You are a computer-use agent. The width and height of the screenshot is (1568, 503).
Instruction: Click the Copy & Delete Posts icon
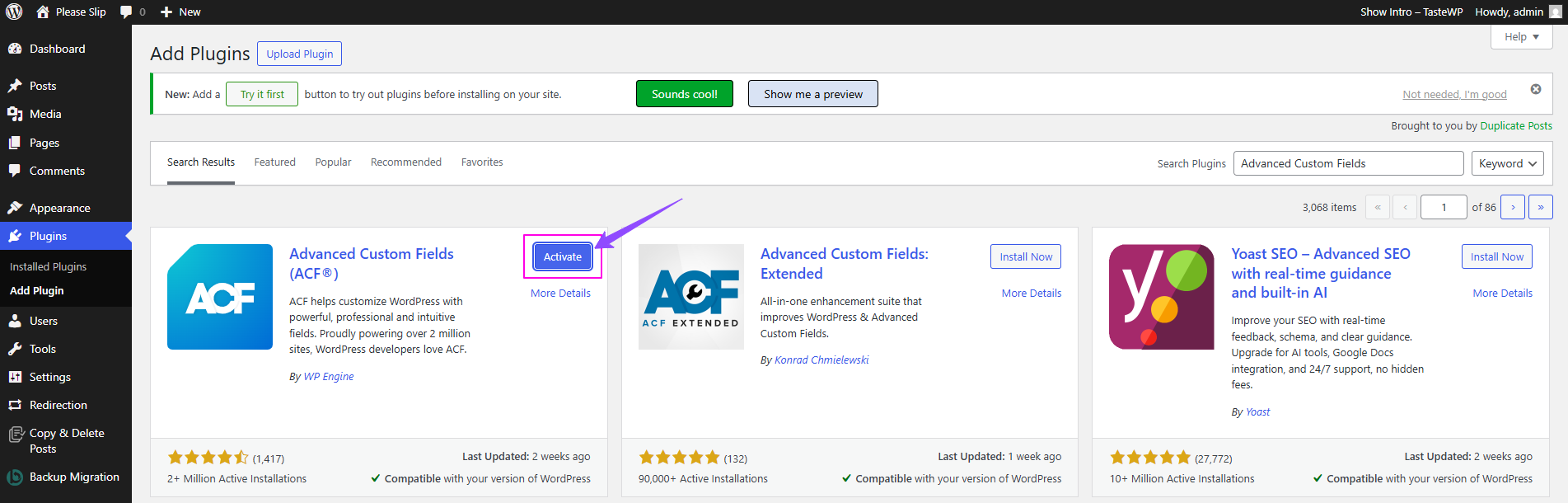tap(15, 434)
